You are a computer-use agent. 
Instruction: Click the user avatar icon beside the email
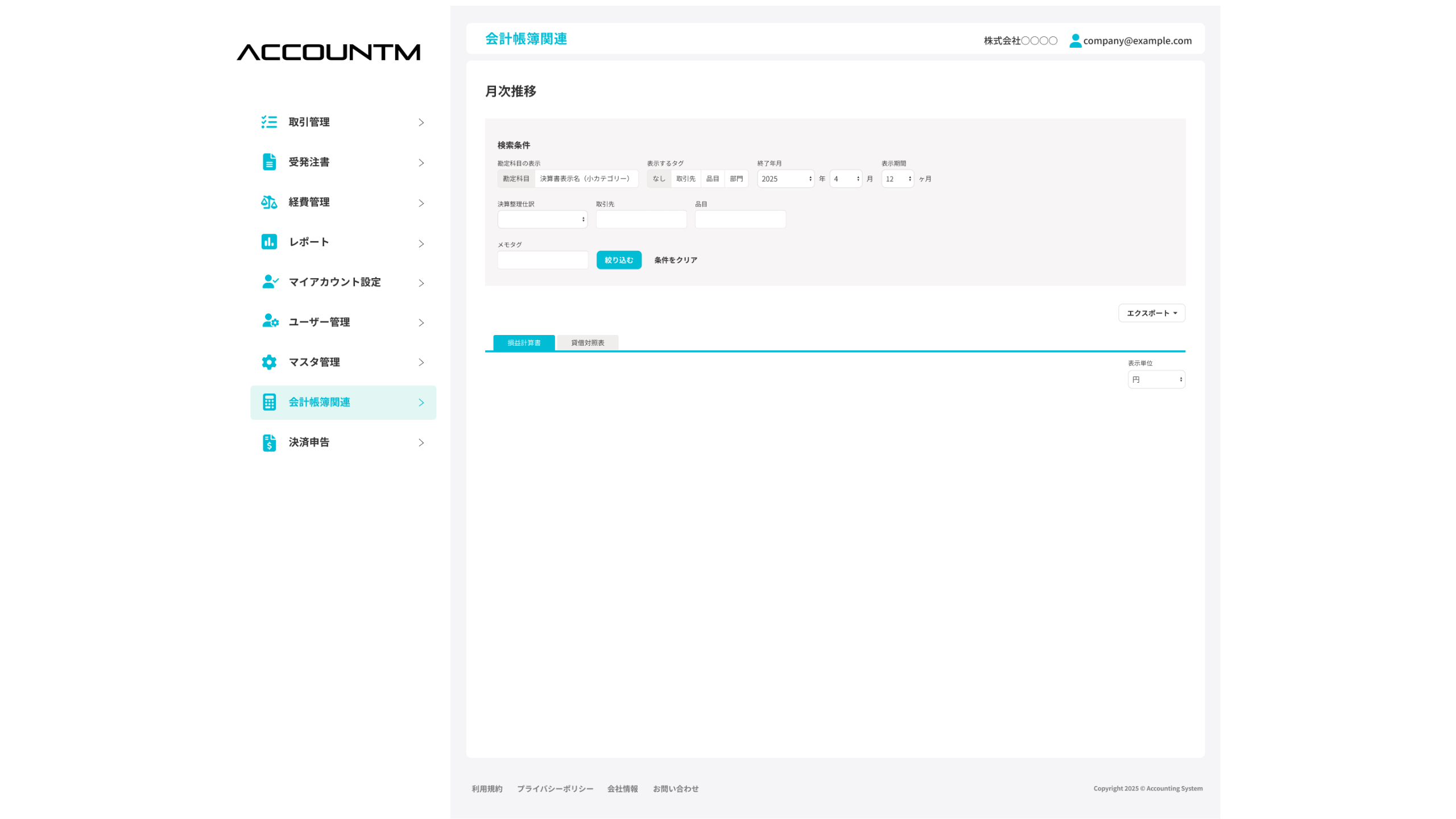pos(1075,40)
